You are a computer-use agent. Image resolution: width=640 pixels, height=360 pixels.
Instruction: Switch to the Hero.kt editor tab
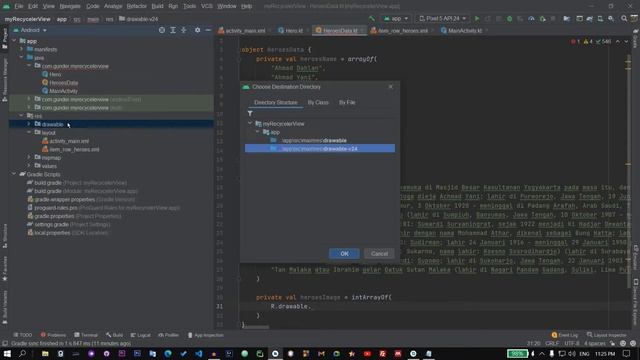click(291, 31)
